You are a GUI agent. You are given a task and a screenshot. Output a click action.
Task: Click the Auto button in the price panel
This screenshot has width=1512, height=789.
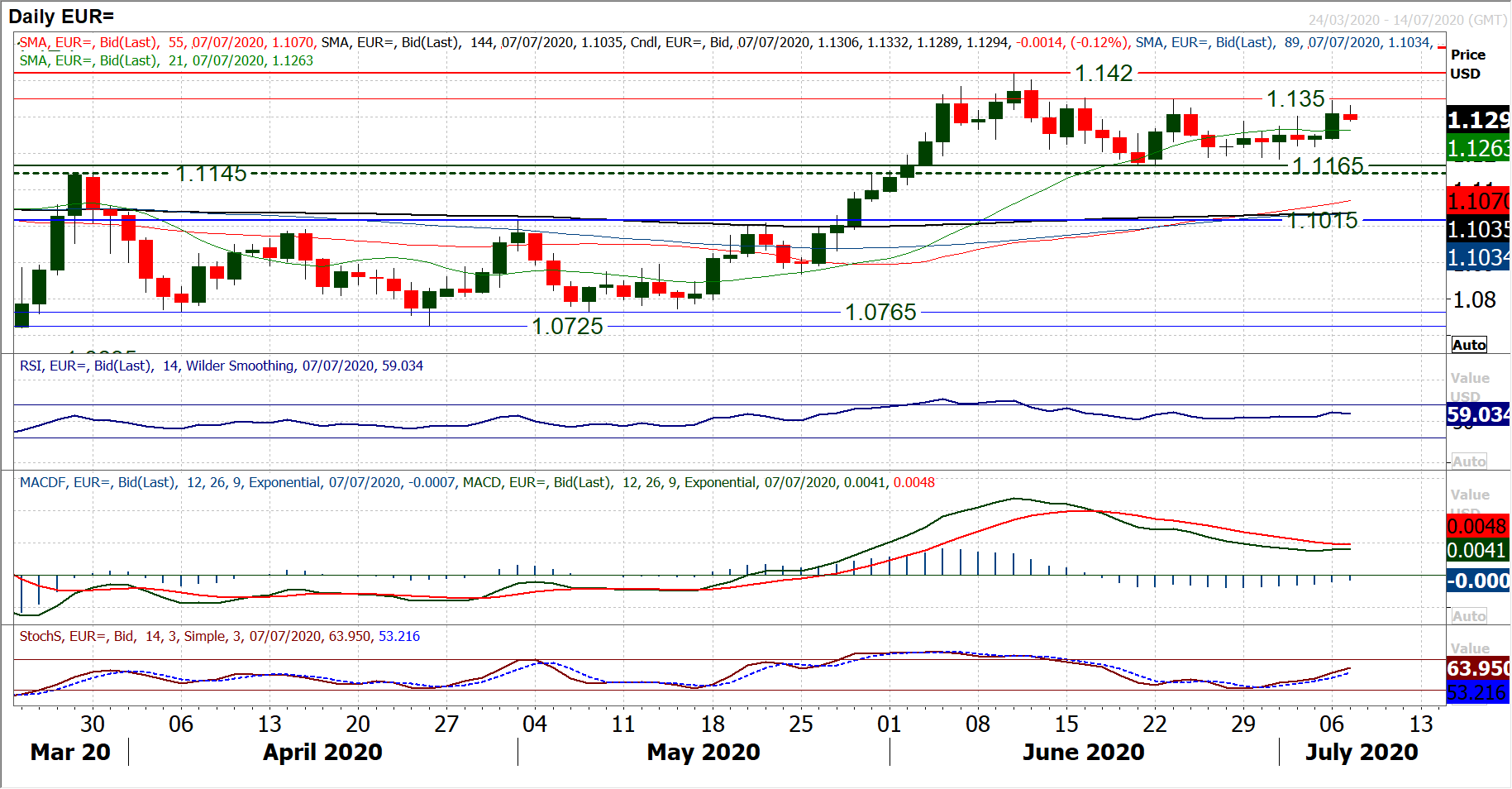1468,345
